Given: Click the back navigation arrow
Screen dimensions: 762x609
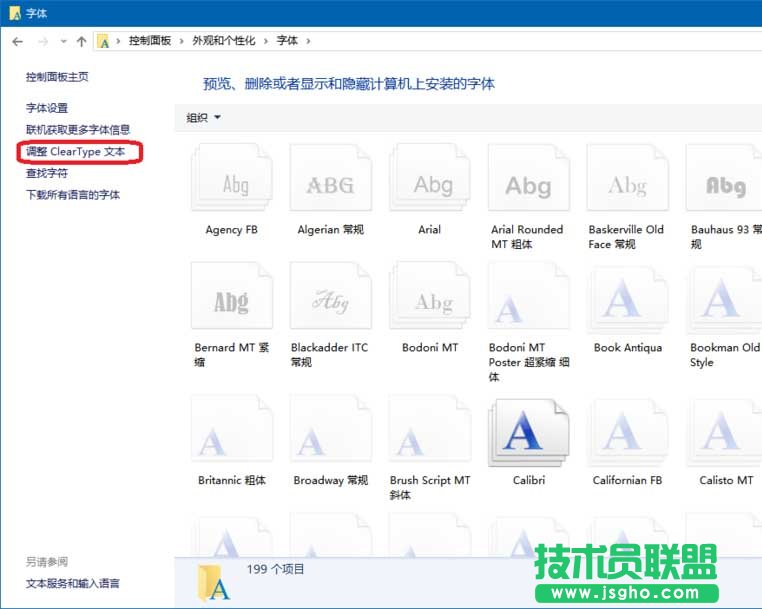Looking at the screenshot, I should click(x=17, y=42).
